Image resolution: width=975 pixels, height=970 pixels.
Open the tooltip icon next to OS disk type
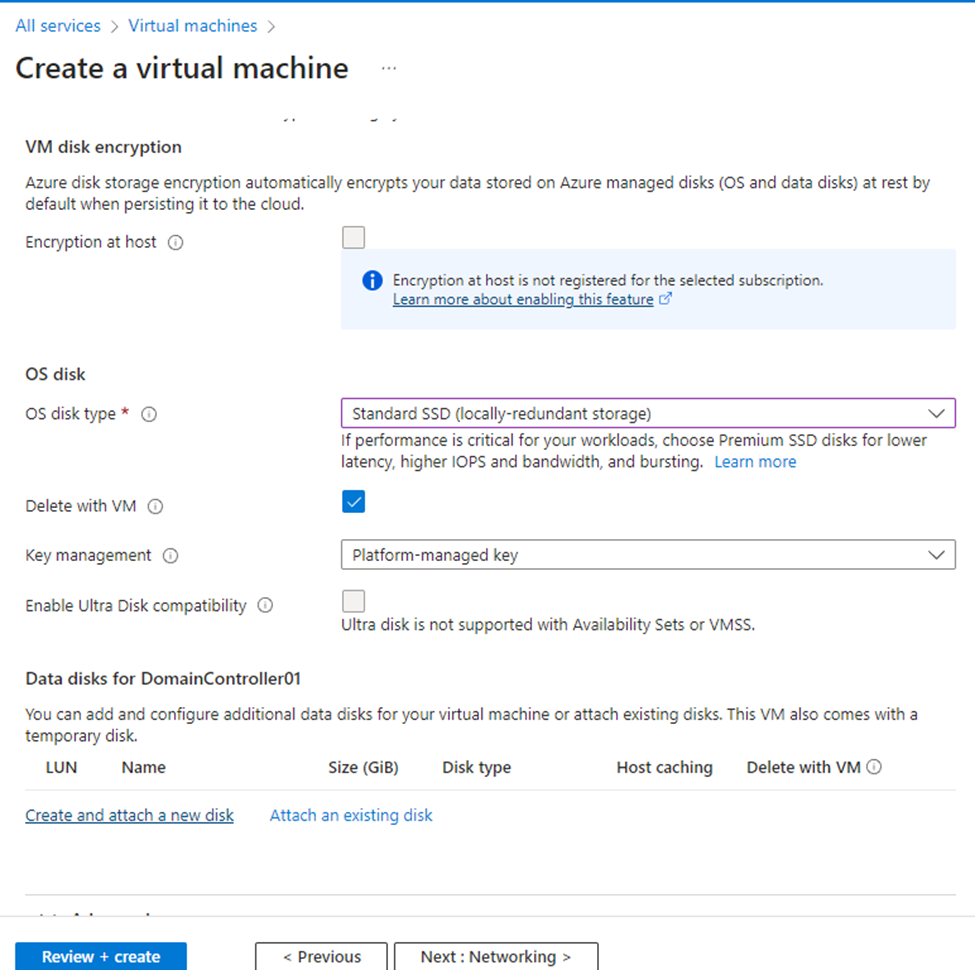pos(149,414)
